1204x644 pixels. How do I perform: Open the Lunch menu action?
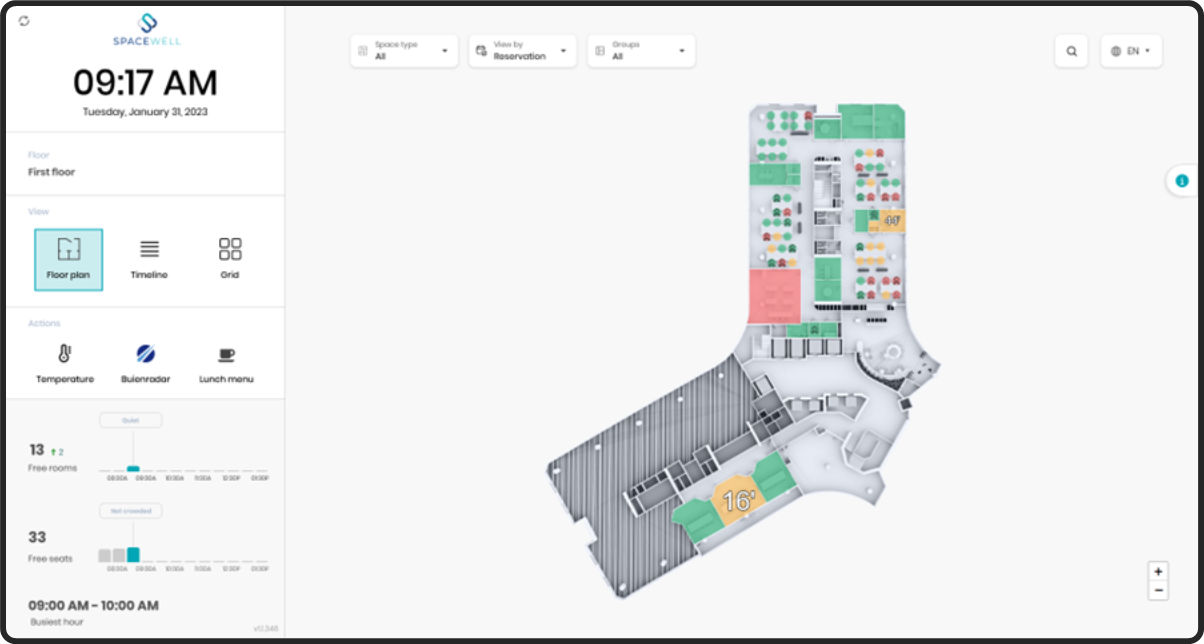226,364
